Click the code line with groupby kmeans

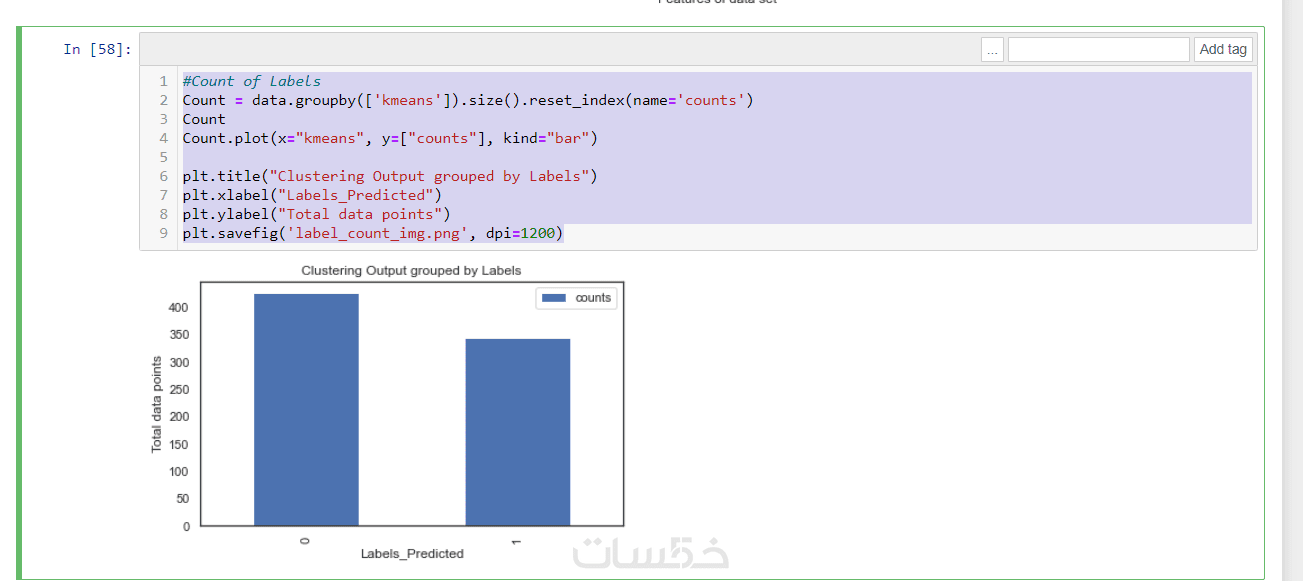click(x=467, y=100)
